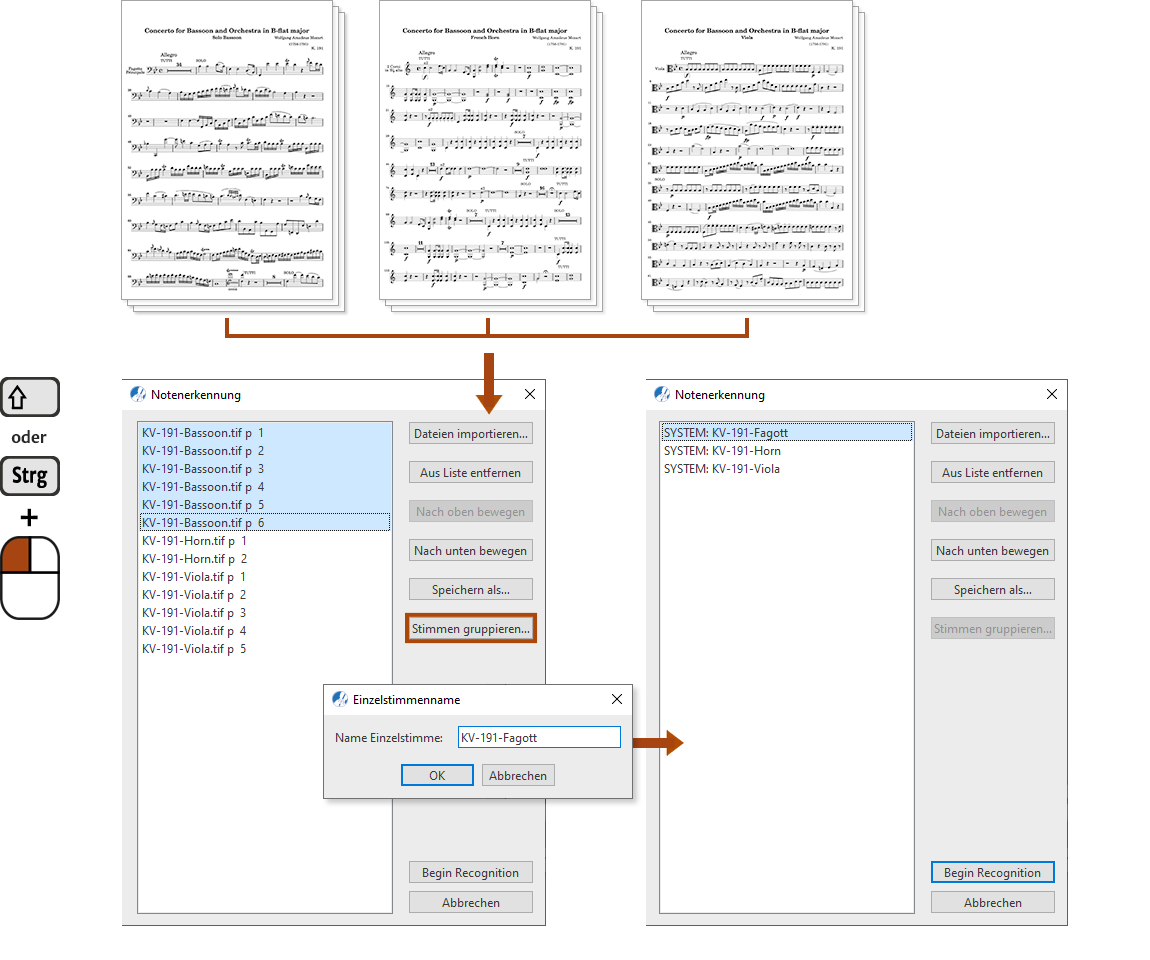Click the Viola sheet music thumbnail

[x=746, y=150]
